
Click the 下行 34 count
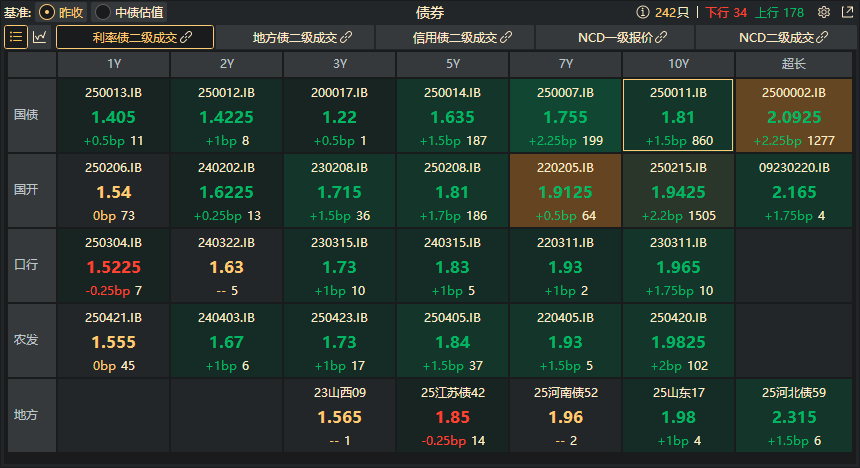[726, 12]
